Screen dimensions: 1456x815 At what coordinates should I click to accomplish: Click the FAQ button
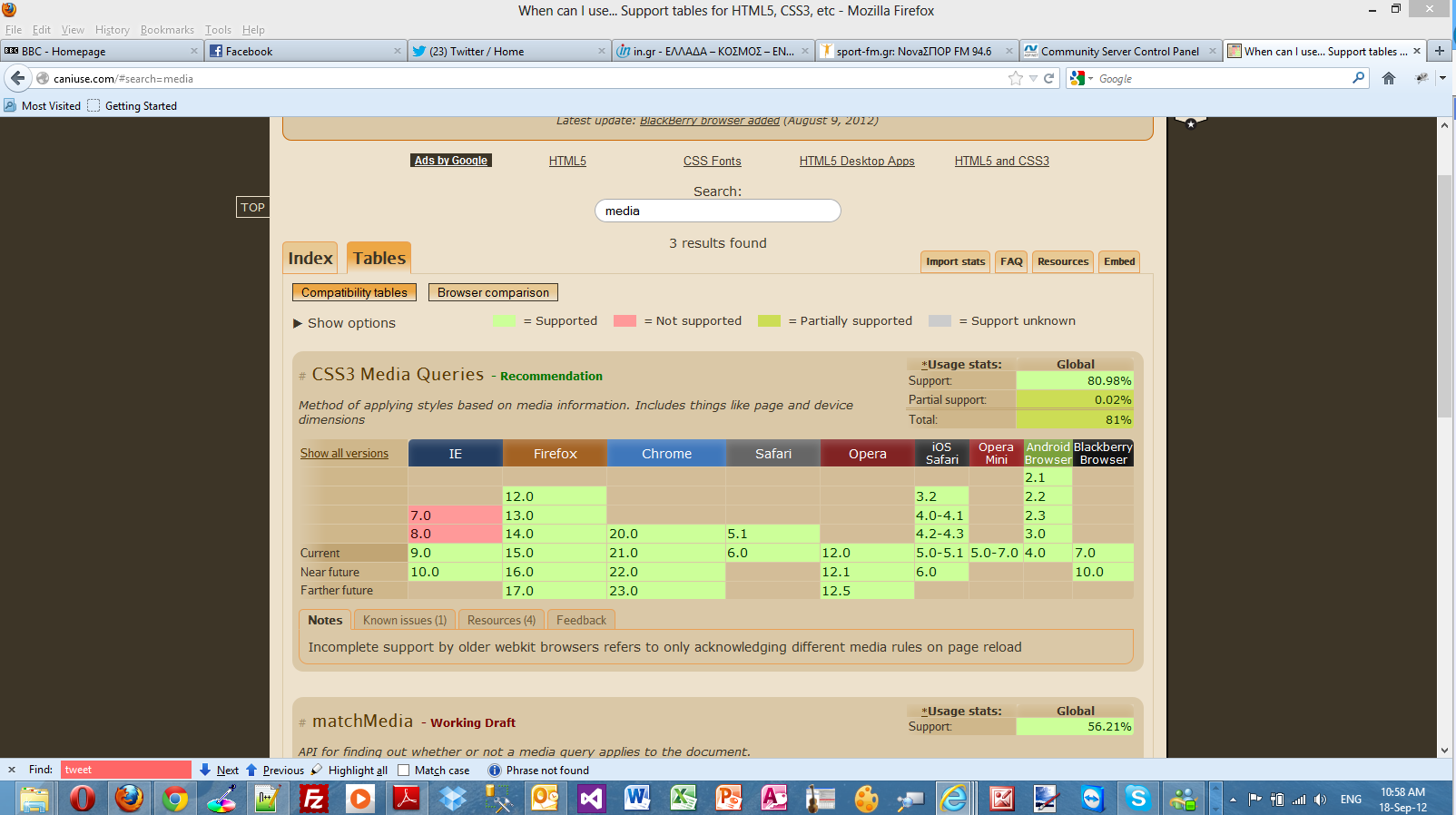tap(1011, 261)
